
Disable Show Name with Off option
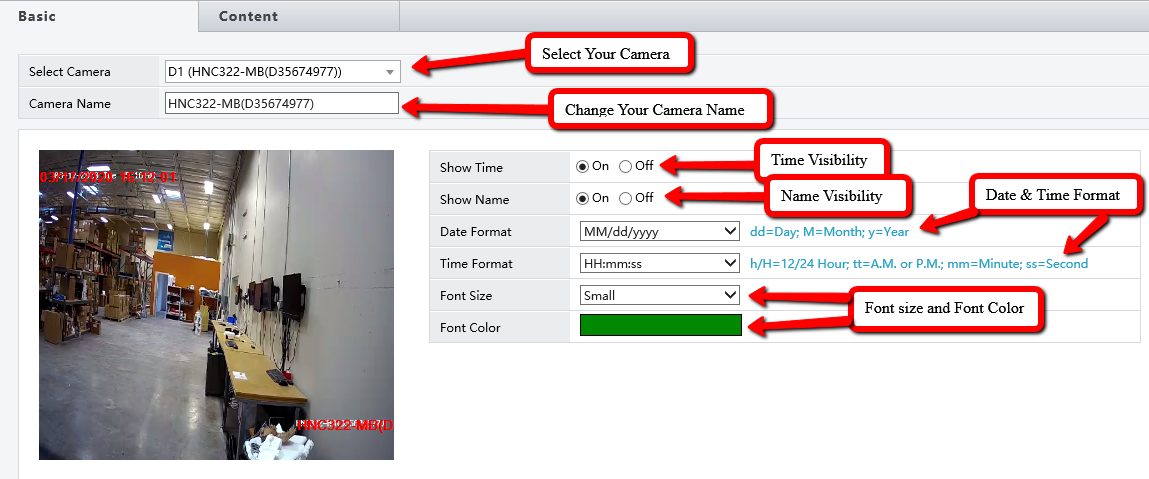626,198
